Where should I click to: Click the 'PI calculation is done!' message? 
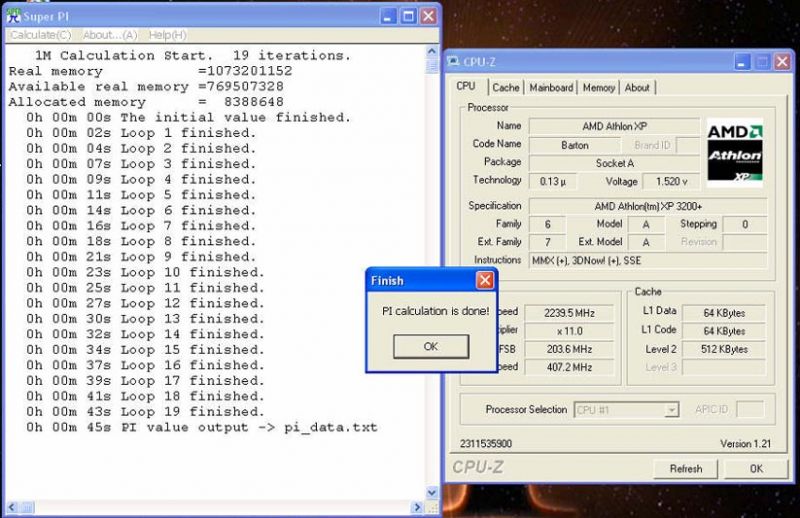tap(435, 311)
